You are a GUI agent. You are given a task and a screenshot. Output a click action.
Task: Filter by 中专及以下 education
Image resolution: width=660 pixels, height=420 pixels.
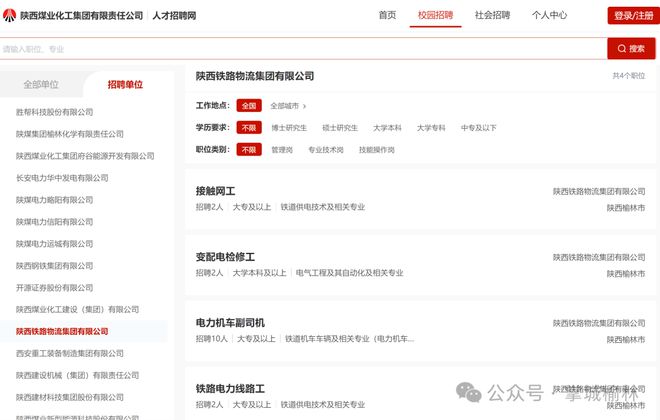[x=479, y=128]
